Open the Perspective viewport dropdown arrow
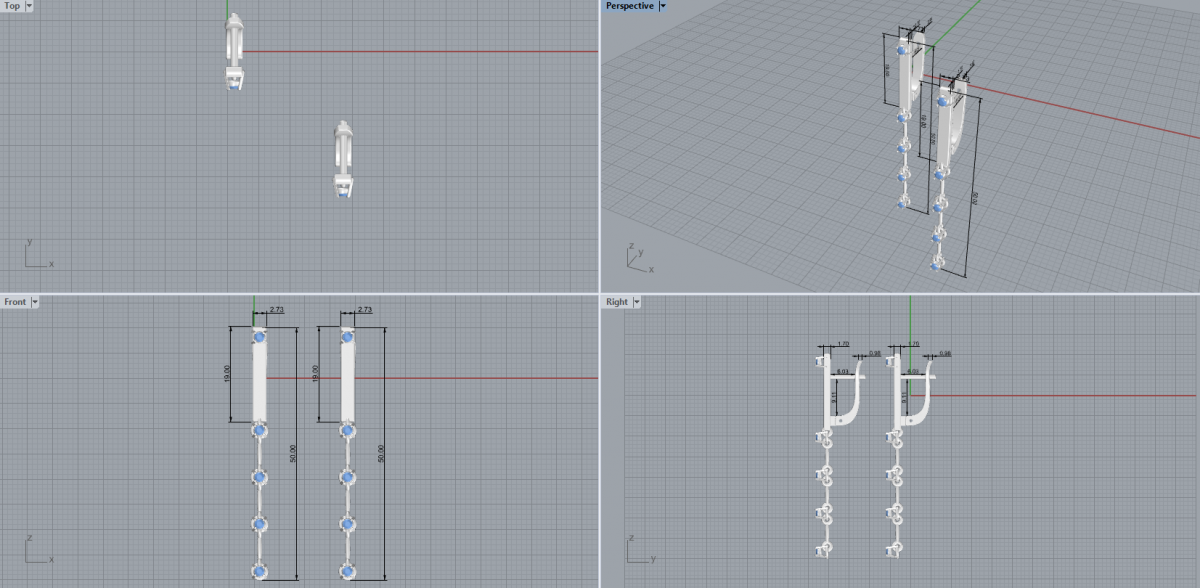The image size is (1200, 588). (662, 6)
